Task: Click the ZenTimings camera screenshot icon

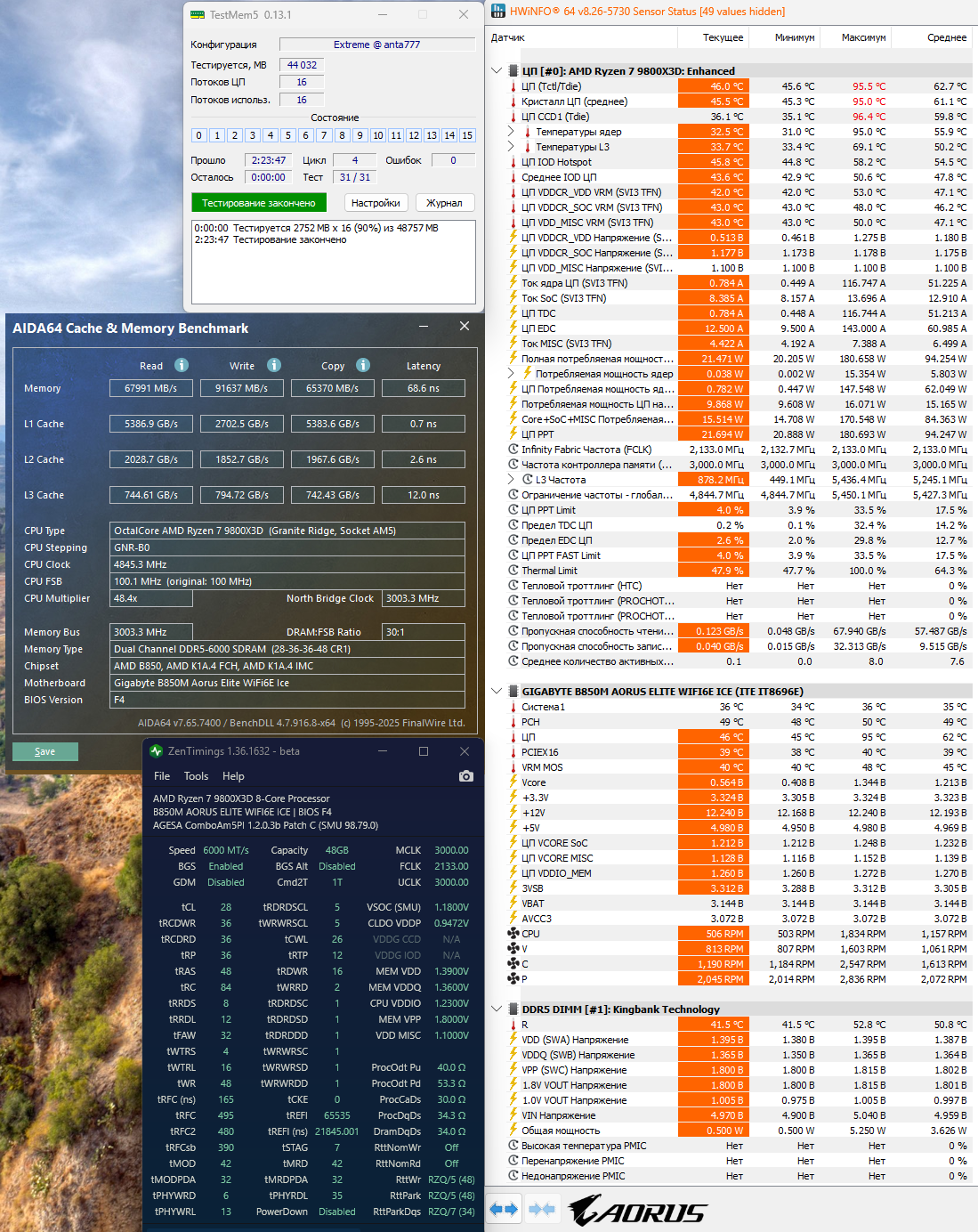Action: coord(465,776)
